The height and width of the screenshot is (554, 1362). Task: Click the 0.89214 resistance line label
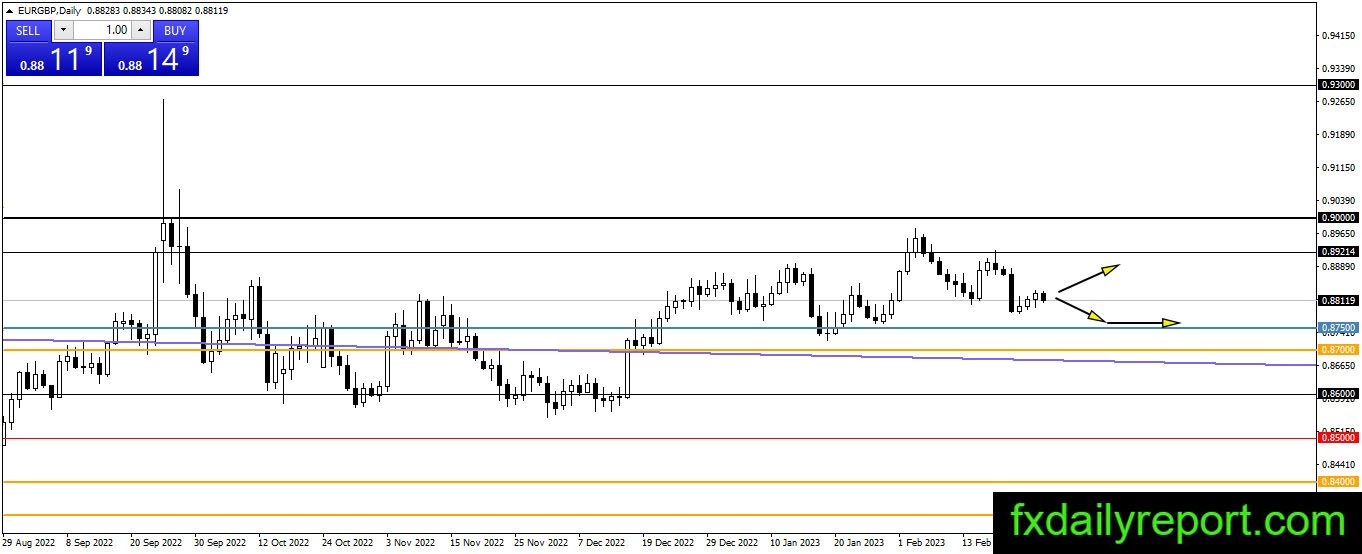click(1338, 252)
